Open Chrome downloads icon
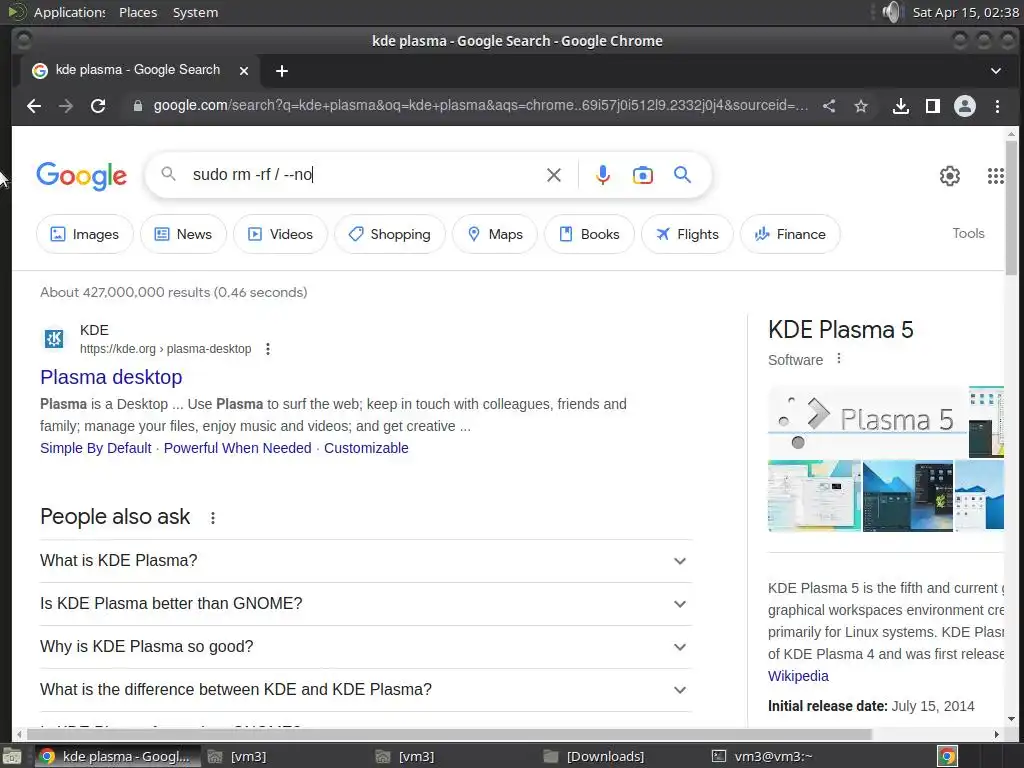The image size is (1024, 768). pos(901,106)
